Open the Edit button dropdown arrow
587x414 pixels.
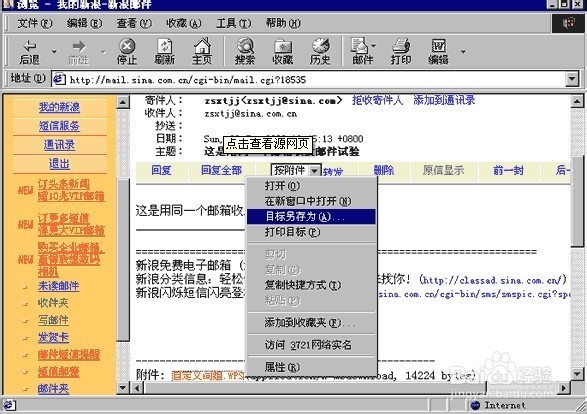pos(463,51)
